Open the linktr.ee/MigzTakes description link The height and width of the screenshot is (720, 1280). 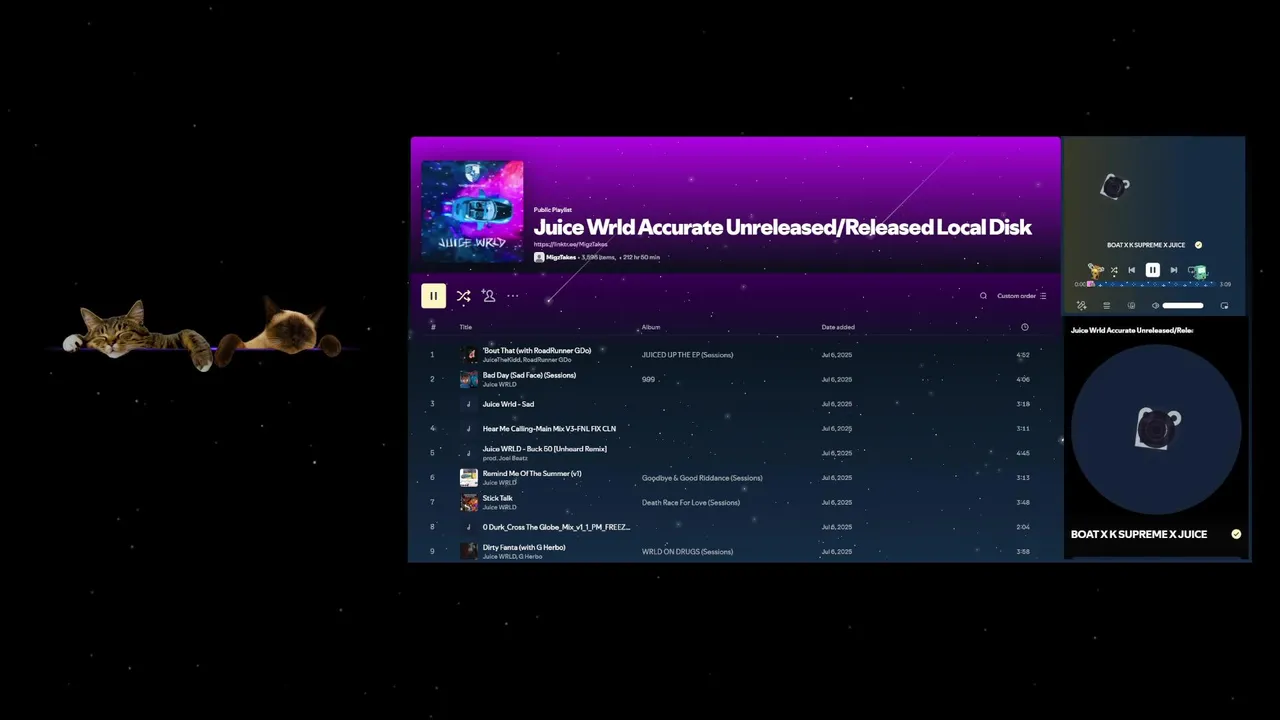[x=570, y=244]
